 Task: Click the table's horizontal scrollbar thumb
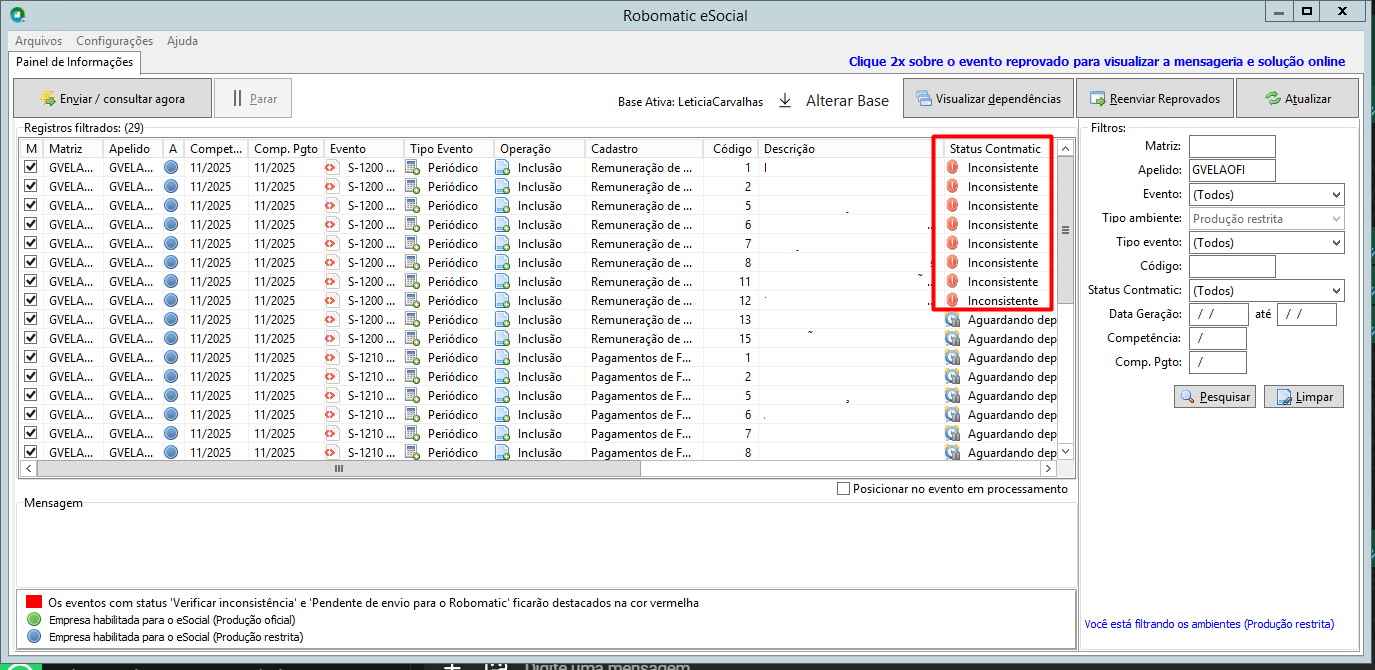click(339, 468)
